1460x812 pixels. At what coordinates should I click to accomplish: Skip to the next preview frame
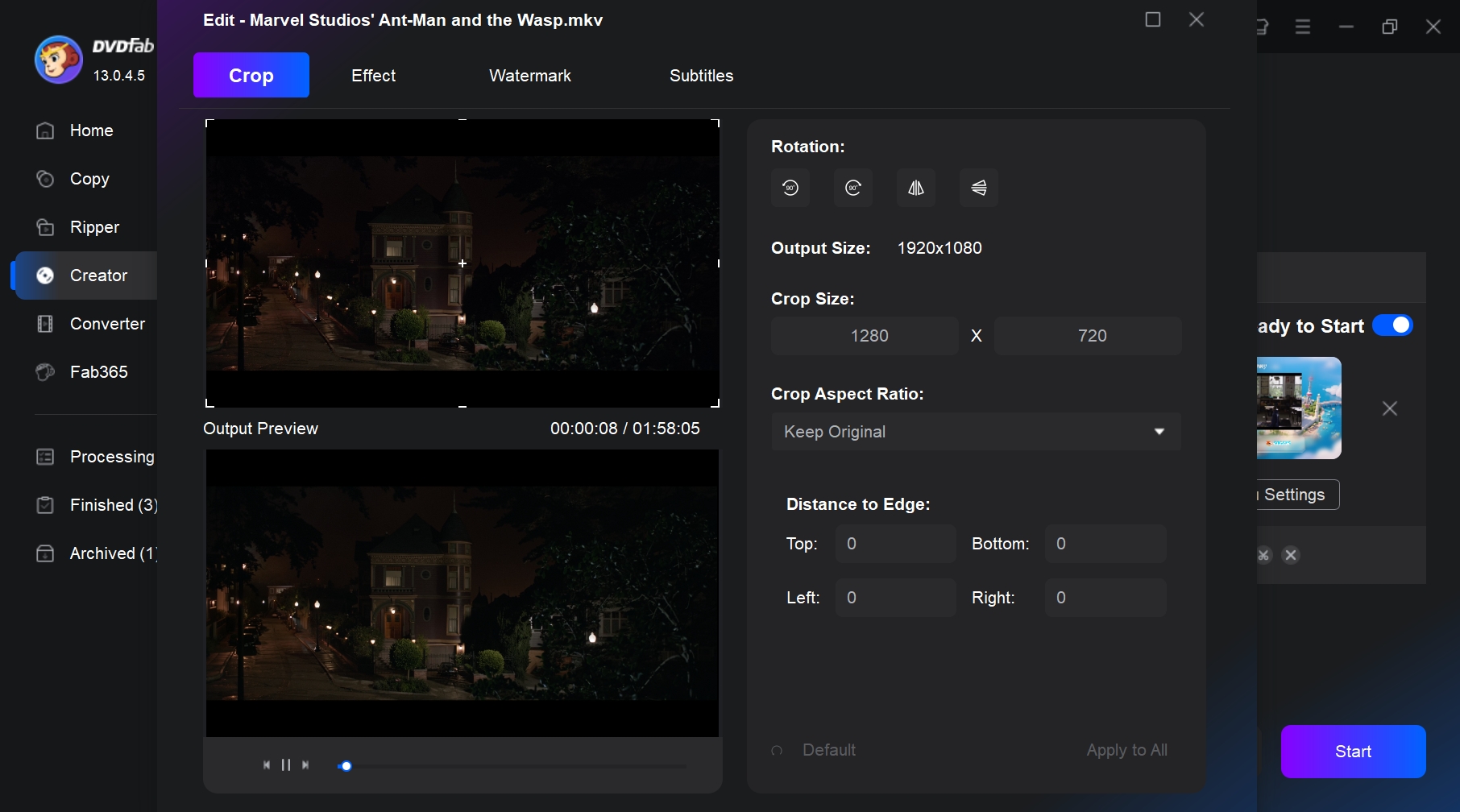tap(306, 764)
